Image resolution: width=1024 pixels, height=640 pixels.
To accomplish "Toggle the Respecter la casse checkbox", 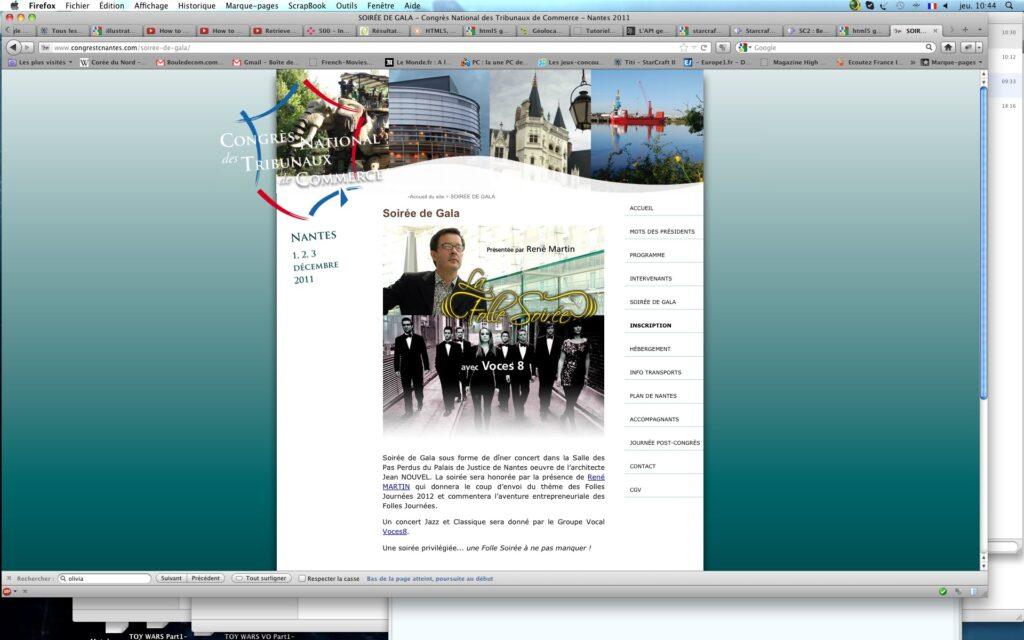I will (302, 579).
